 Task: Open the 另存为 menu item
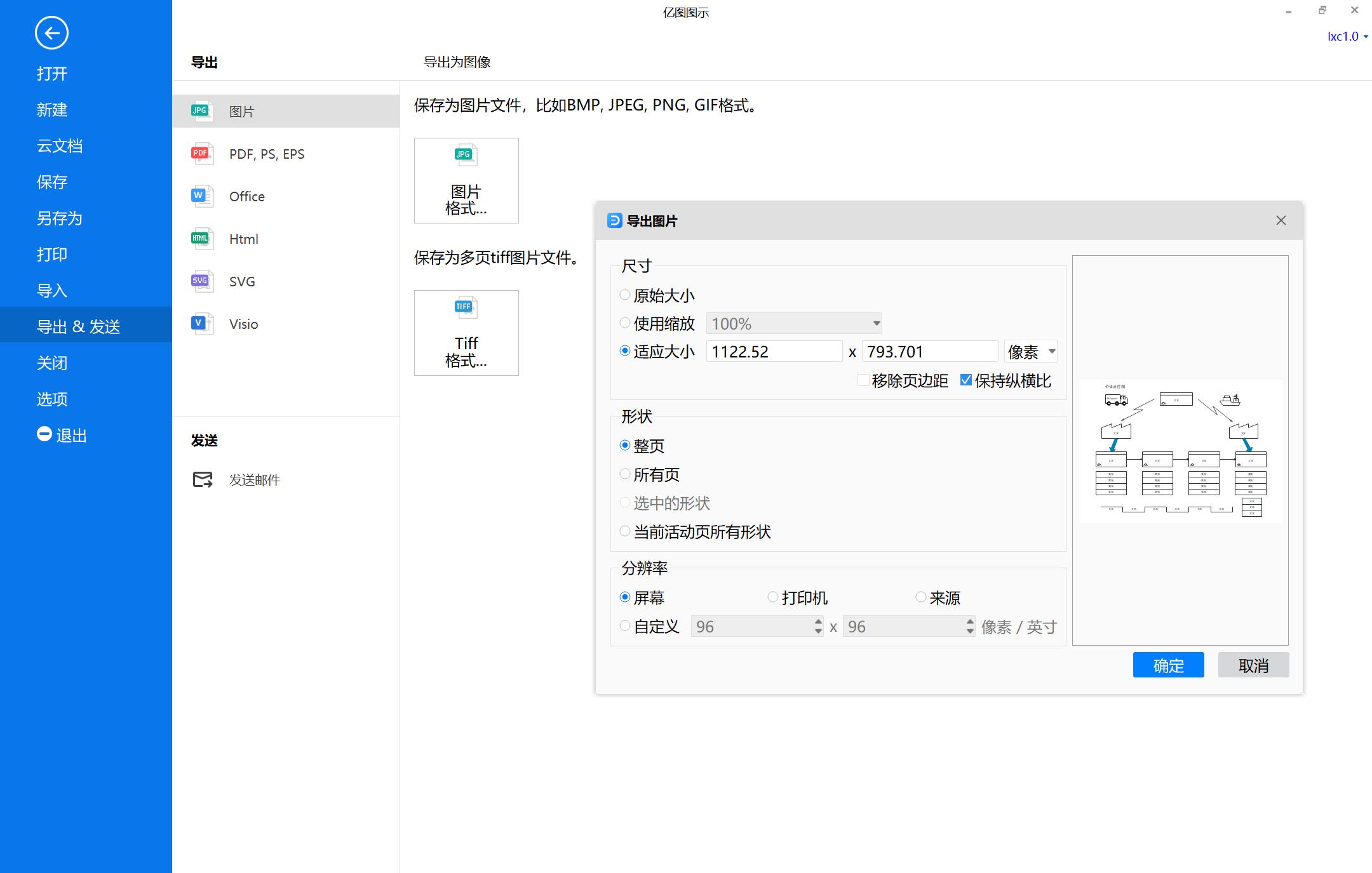tap(60, 218)
